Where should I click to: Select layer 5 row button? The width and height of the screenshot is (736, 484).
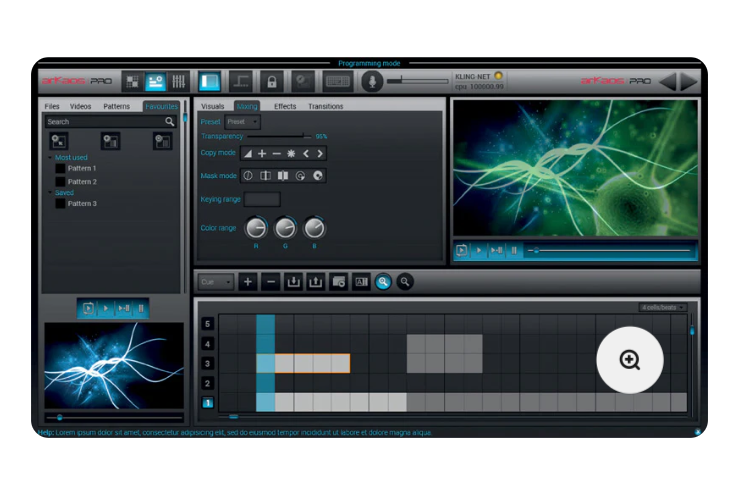(208, 323)
